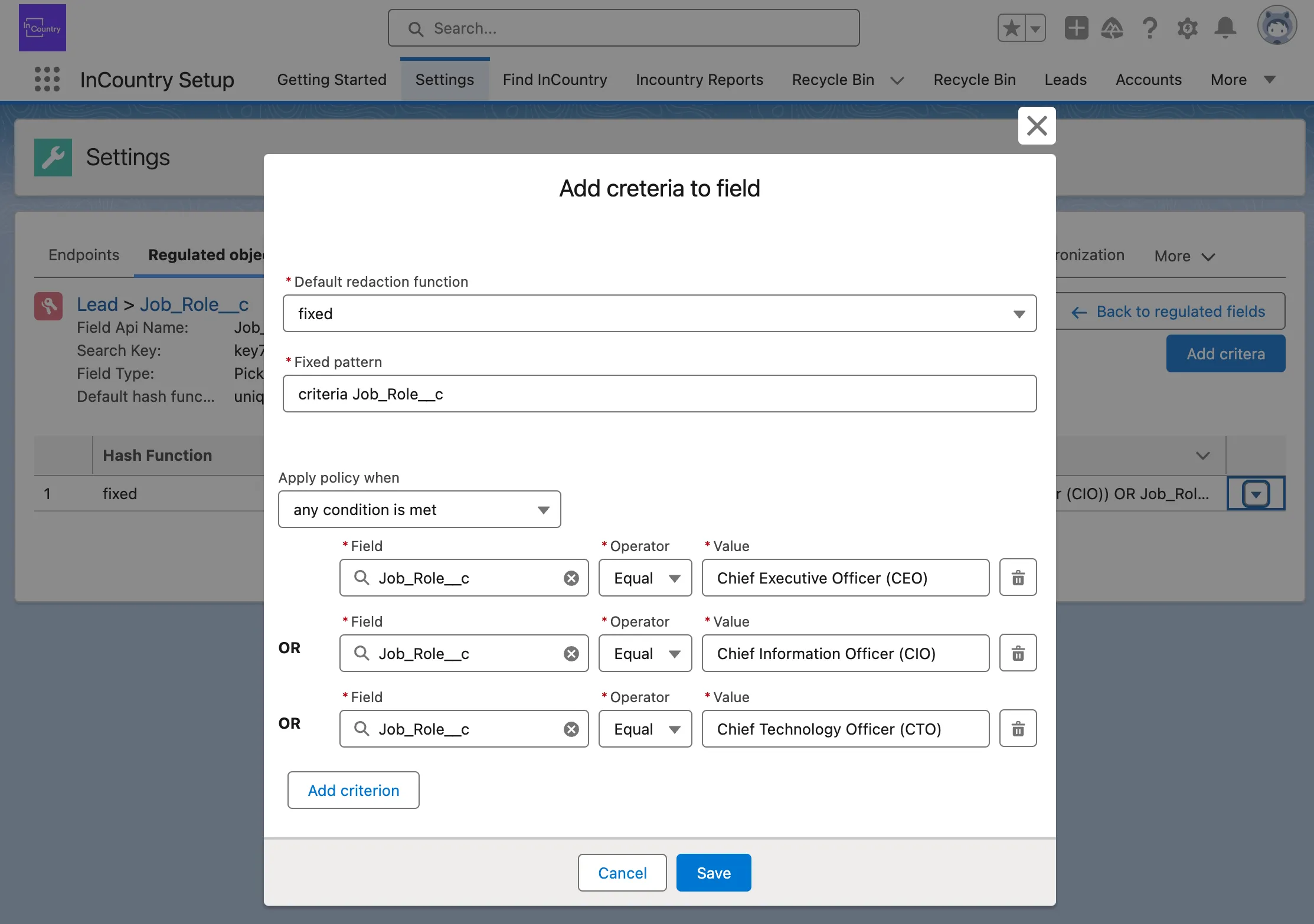This screenshot has height=924, width=1314.
Task: Close the Add criteria dialog
Action: (1037, 126)
